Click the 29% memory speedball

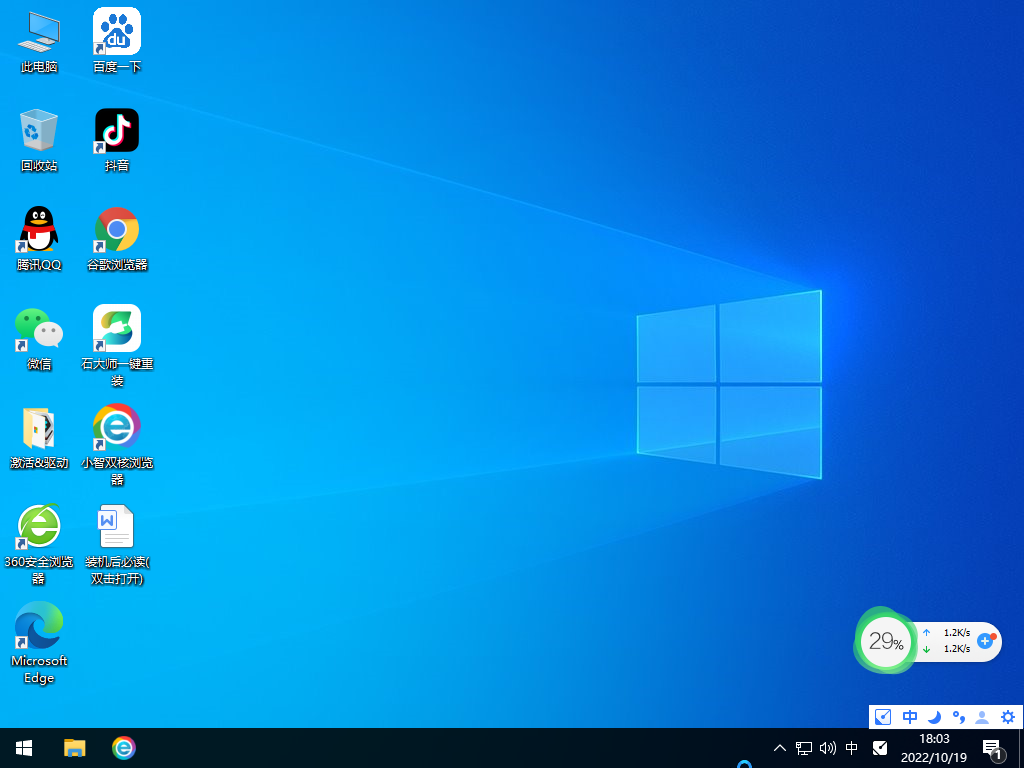pyautogui.click(x=885, y=640)
